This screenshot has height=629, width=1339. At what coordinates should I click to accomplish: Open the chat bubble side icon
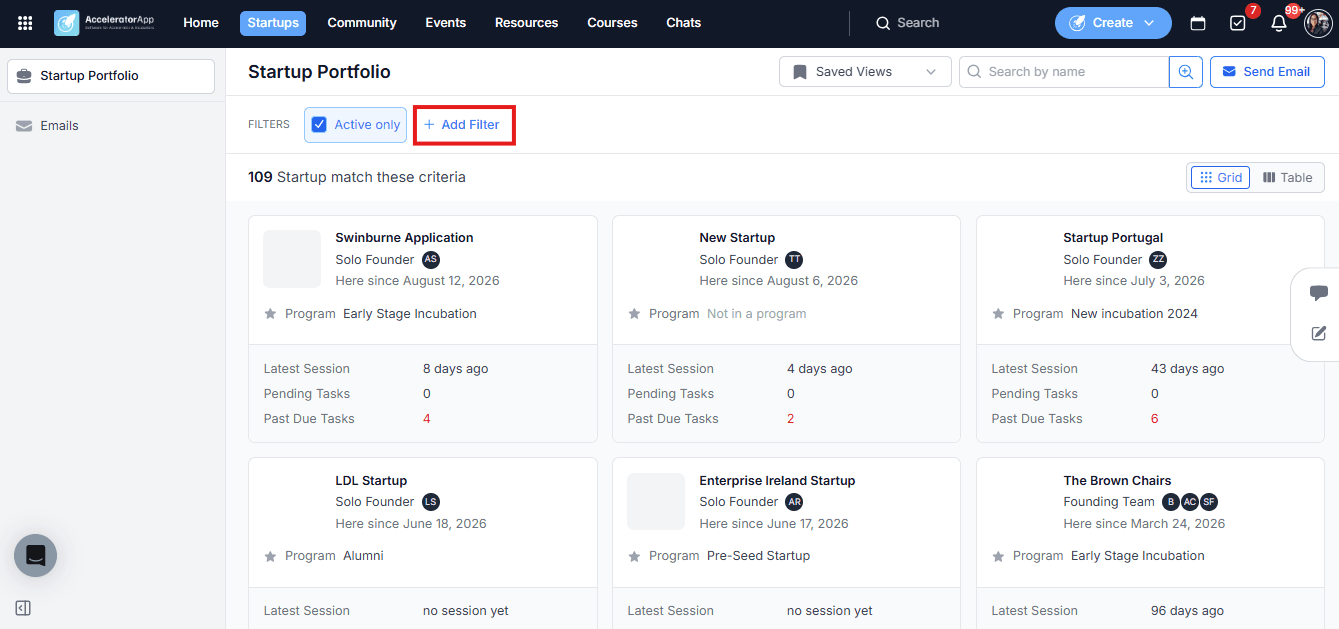click(x=1318, y=293)
